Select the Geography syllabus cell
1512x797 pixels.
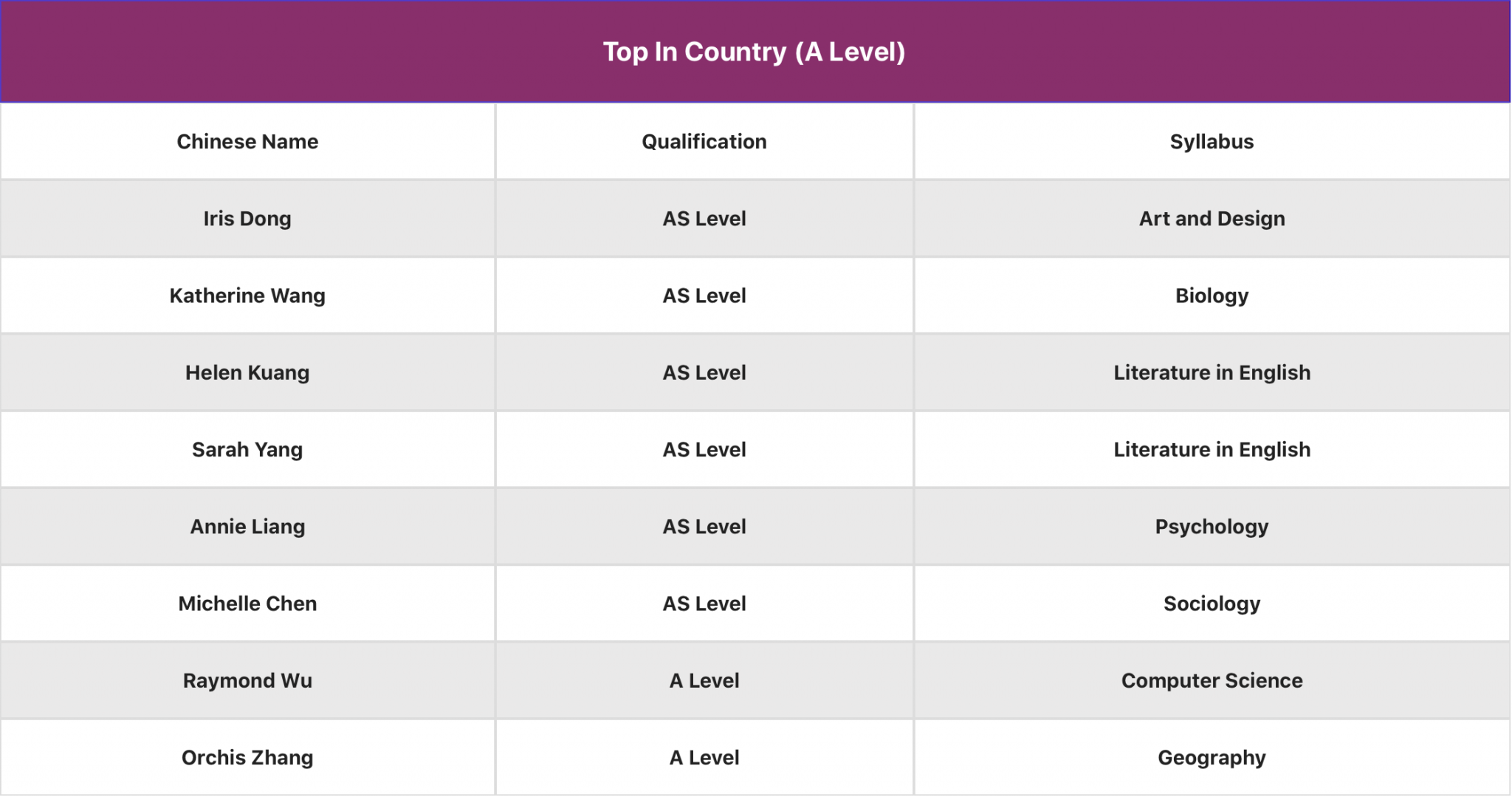pyautogui.click(x=1212, y=758)
